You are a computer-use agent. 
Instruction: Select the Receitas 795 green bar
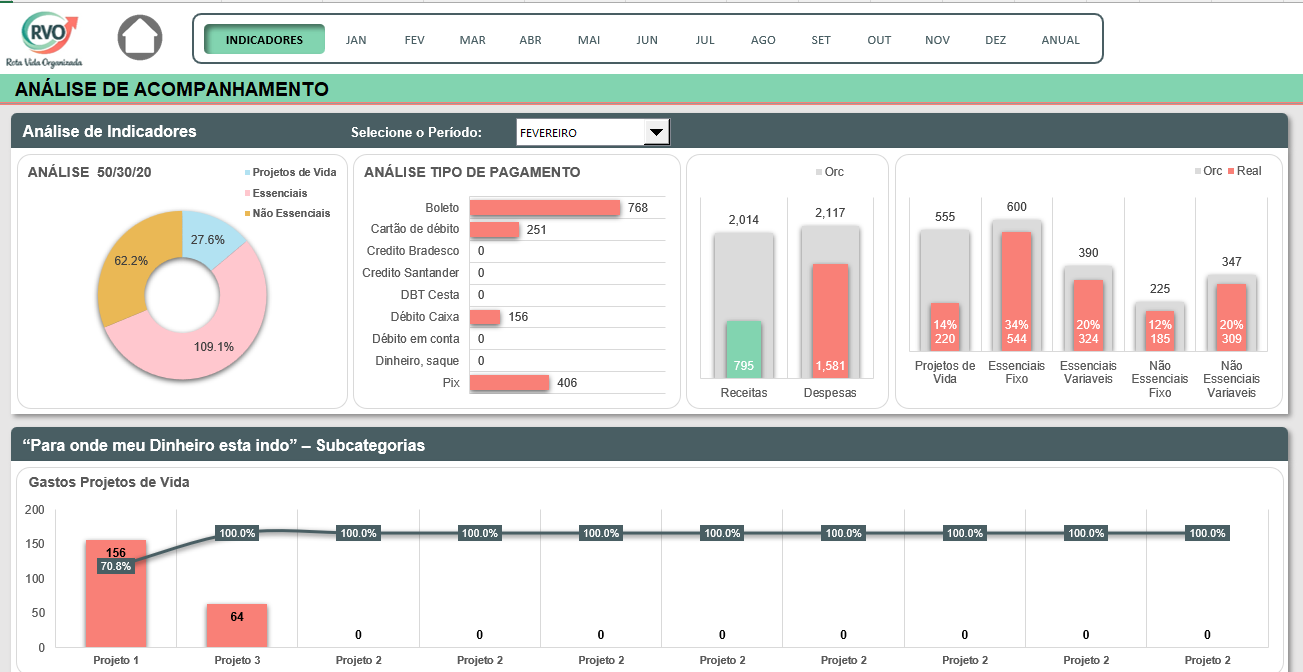pos(743,350)
